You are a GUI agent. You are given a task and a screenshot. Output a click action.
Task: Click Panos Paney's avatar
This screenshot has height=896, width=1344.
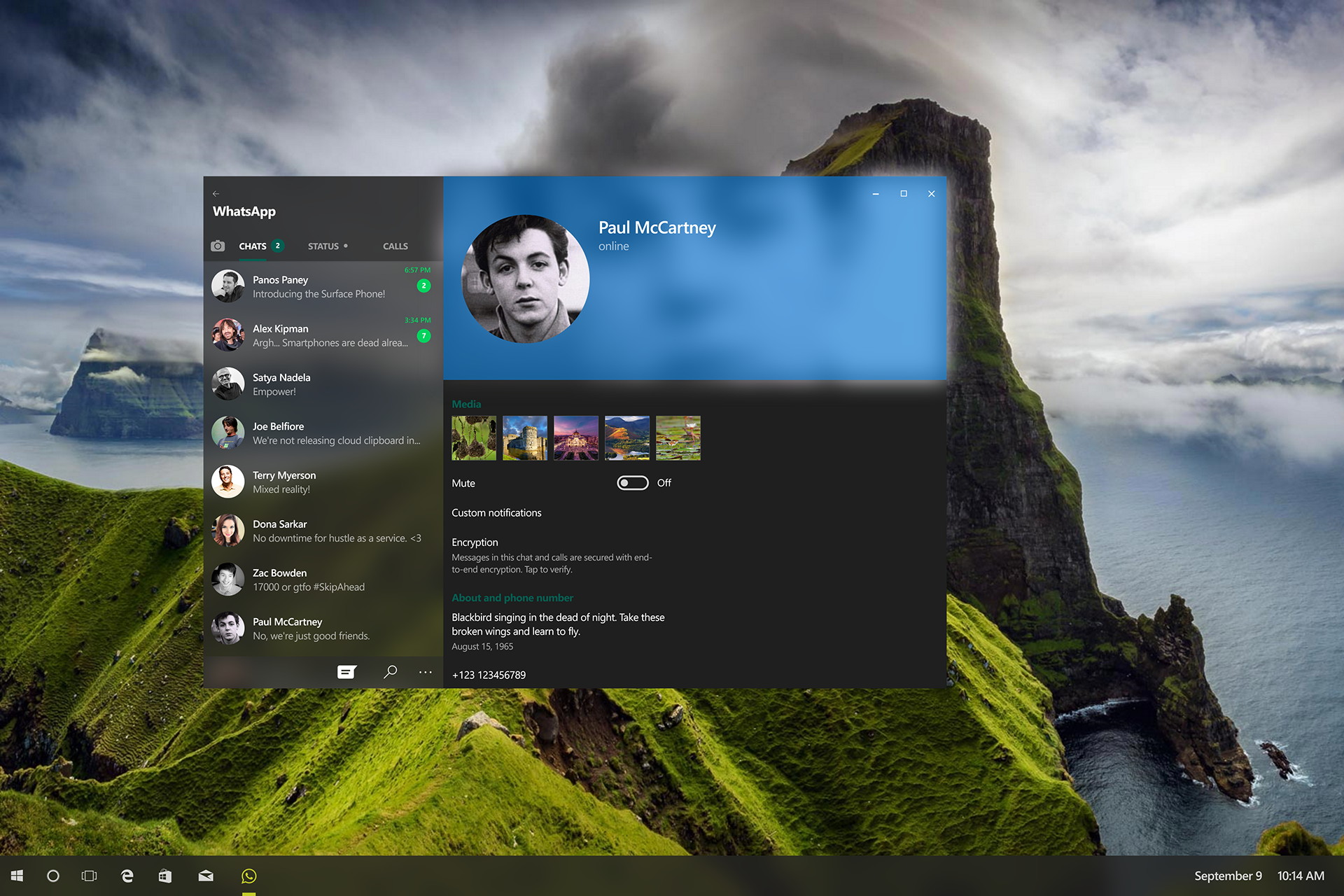(x=228, y=286)
